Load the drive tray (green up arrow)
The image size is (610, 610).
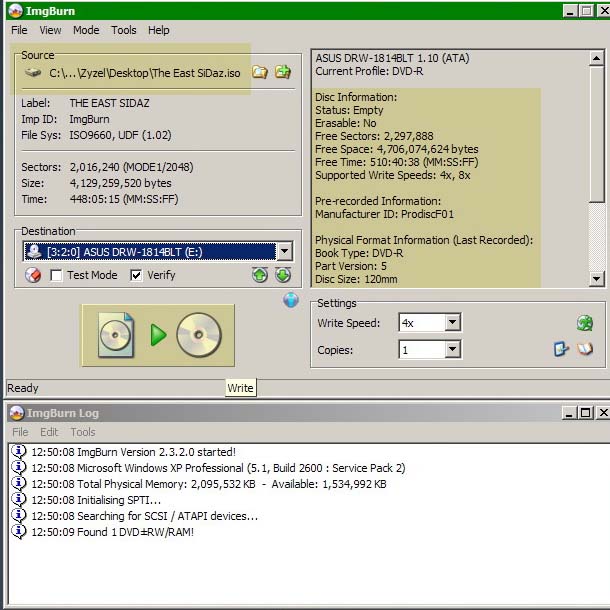tap(260, 275)
